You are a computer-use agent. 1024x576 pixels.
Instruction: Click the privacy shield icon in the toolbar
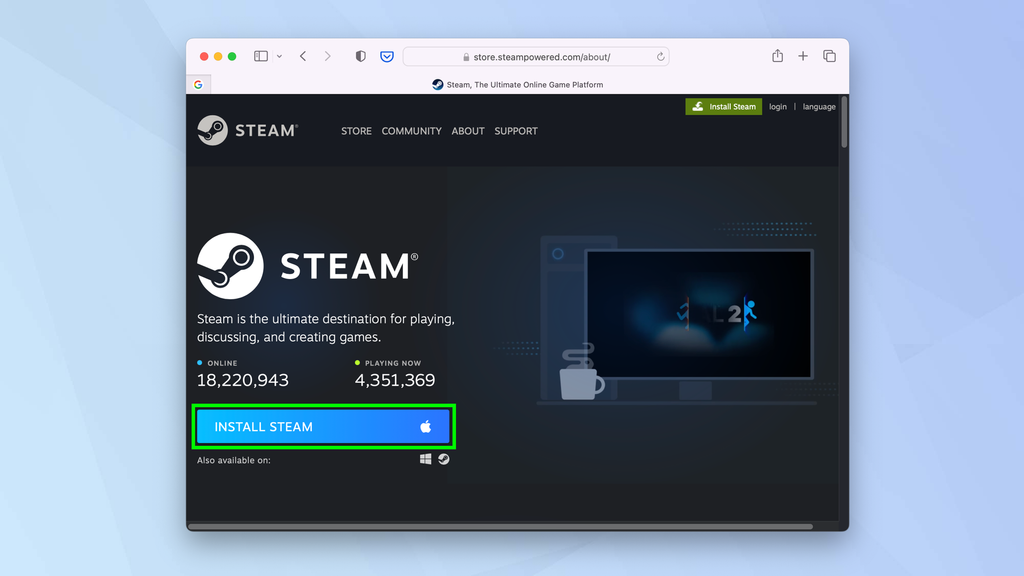pos(360,56)
